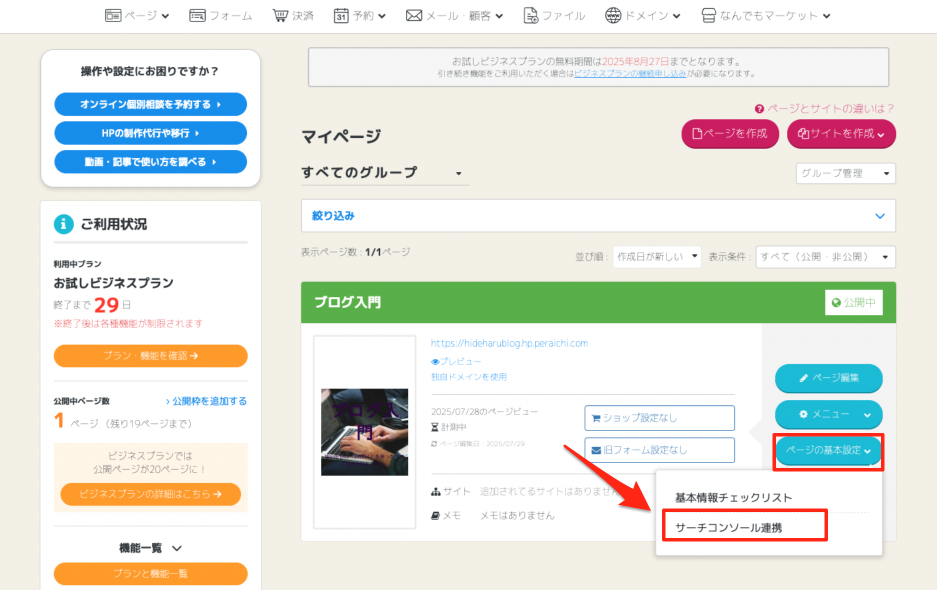Click the shopping cart icon in ショップ設定なし
This screenshot has height=590, width=937.
(x=597, y=418)
